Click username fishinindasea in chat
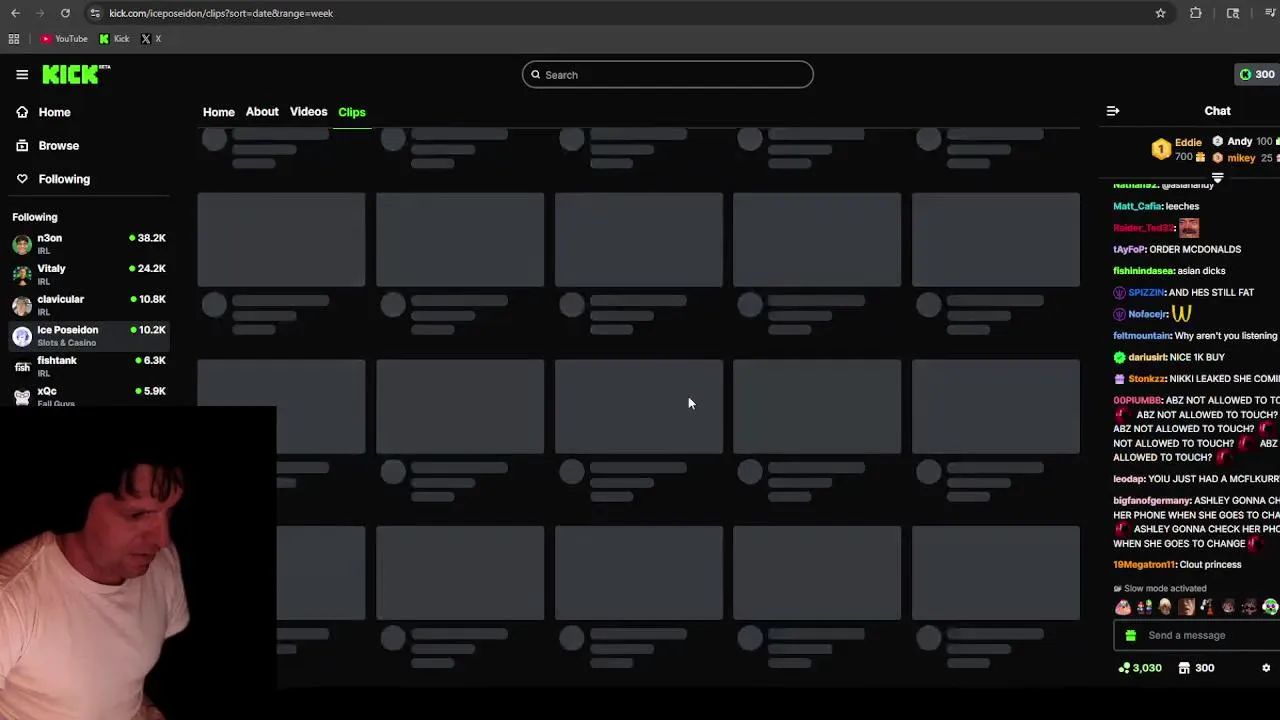1280x720 pixels. (x=1143, y=271)
